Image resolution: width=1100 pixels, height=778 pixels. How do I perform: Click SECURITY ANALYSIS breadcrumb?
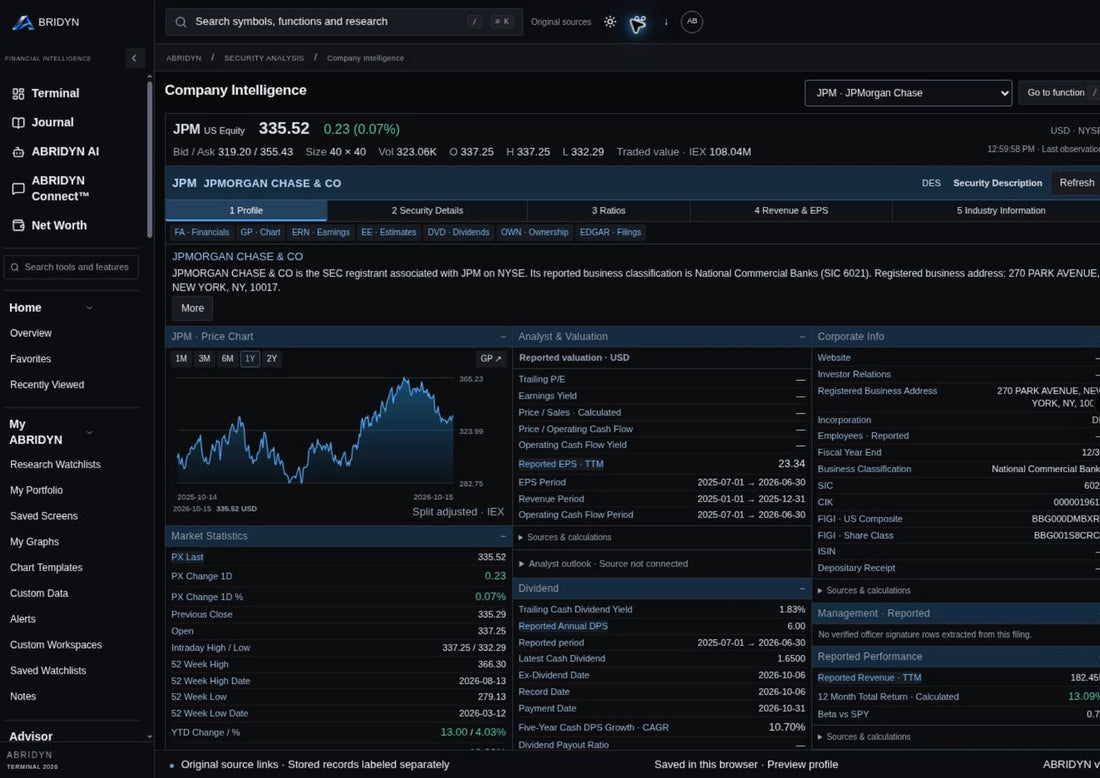(x=264, y=58)
